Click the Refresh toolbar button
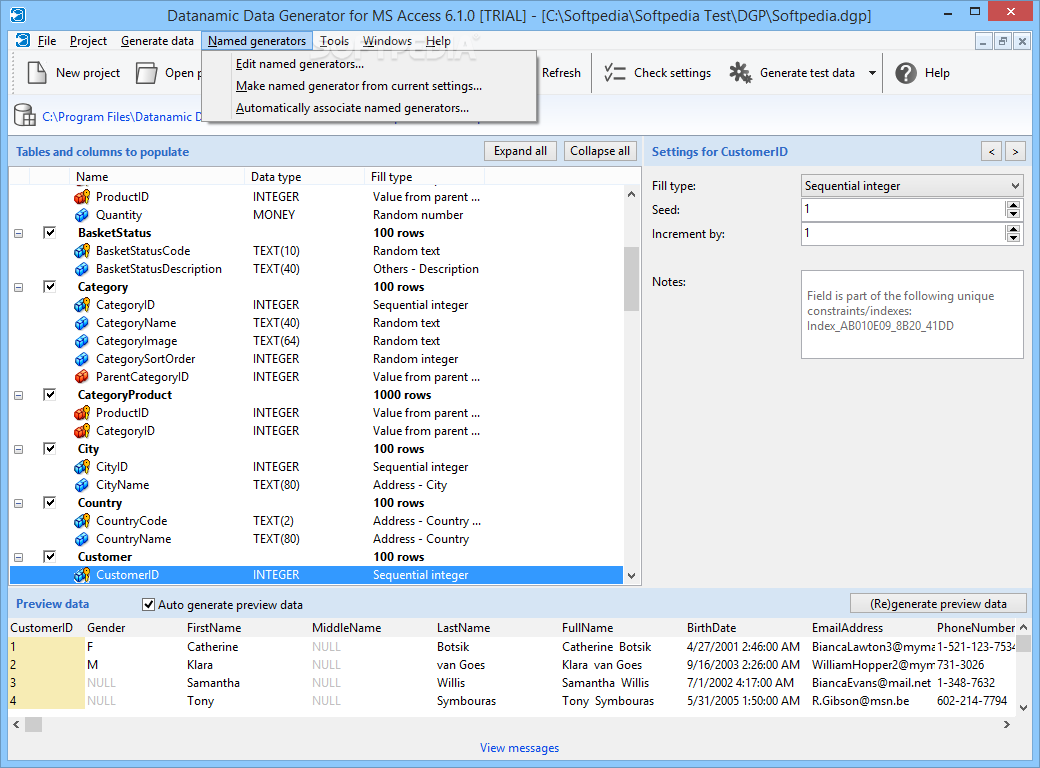 pos(561,73)
